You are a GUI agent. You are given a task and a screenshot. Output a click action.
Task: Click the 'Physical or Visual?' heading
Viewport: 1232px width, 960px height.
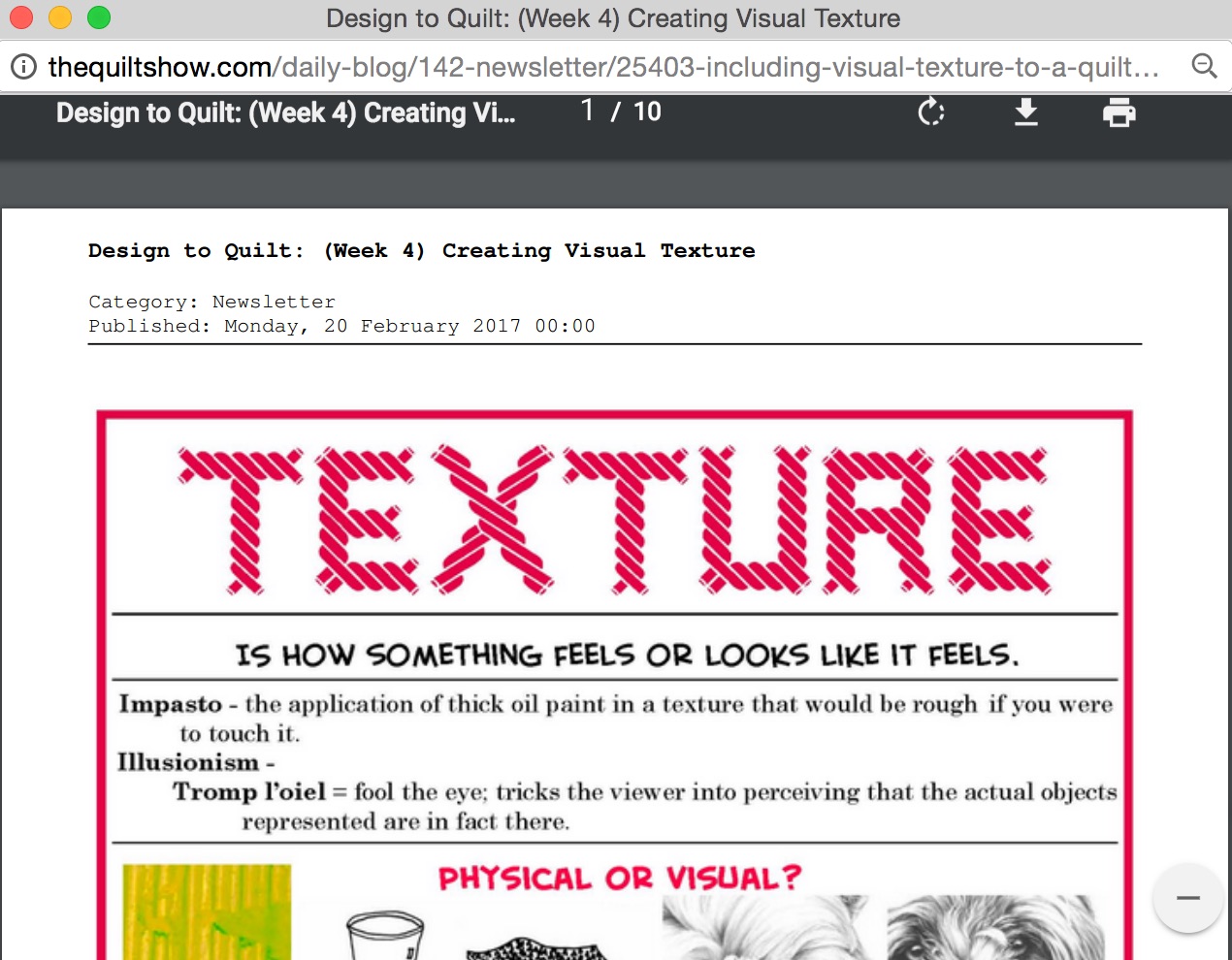click(619, 879)
